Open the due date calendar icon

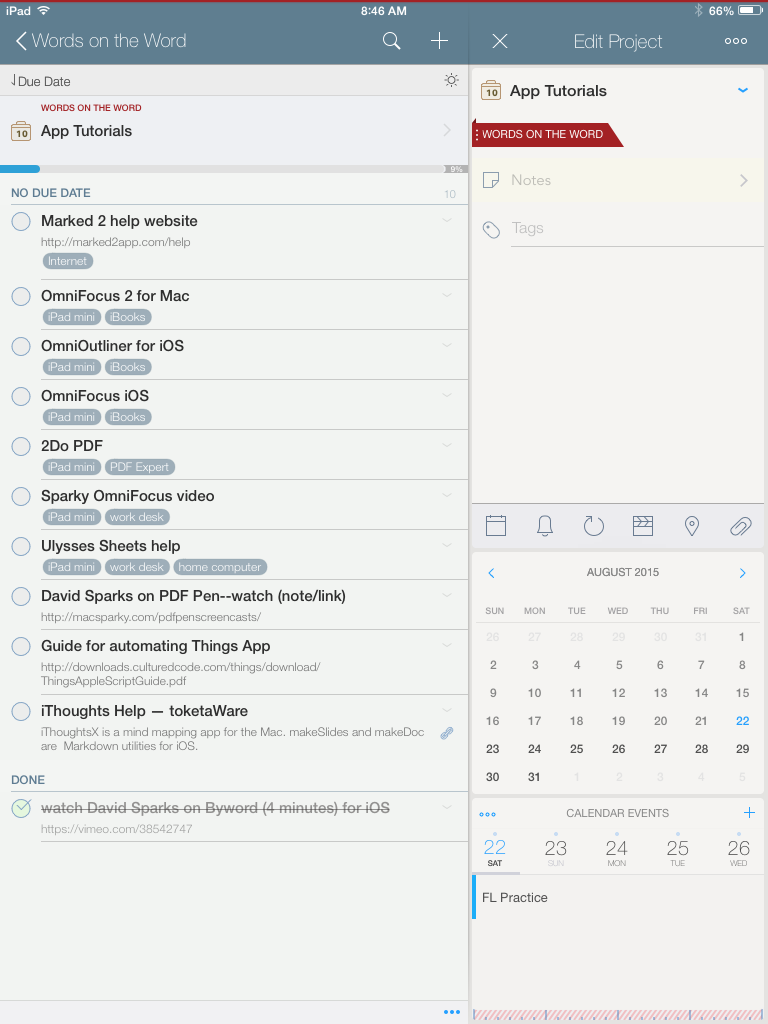[x=496, y=526]
